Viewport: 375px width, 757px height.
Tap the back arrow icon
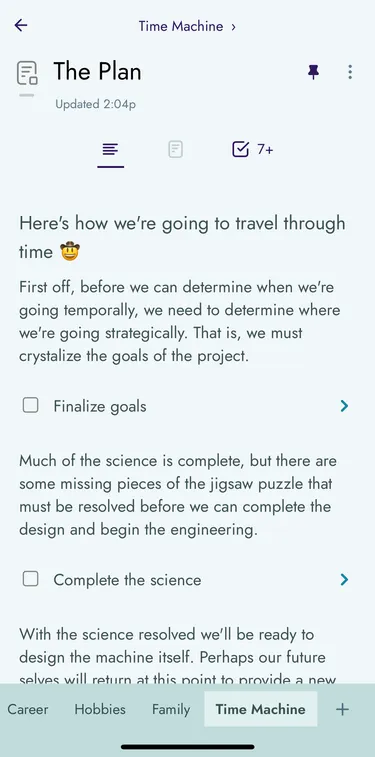pos(21,25)
